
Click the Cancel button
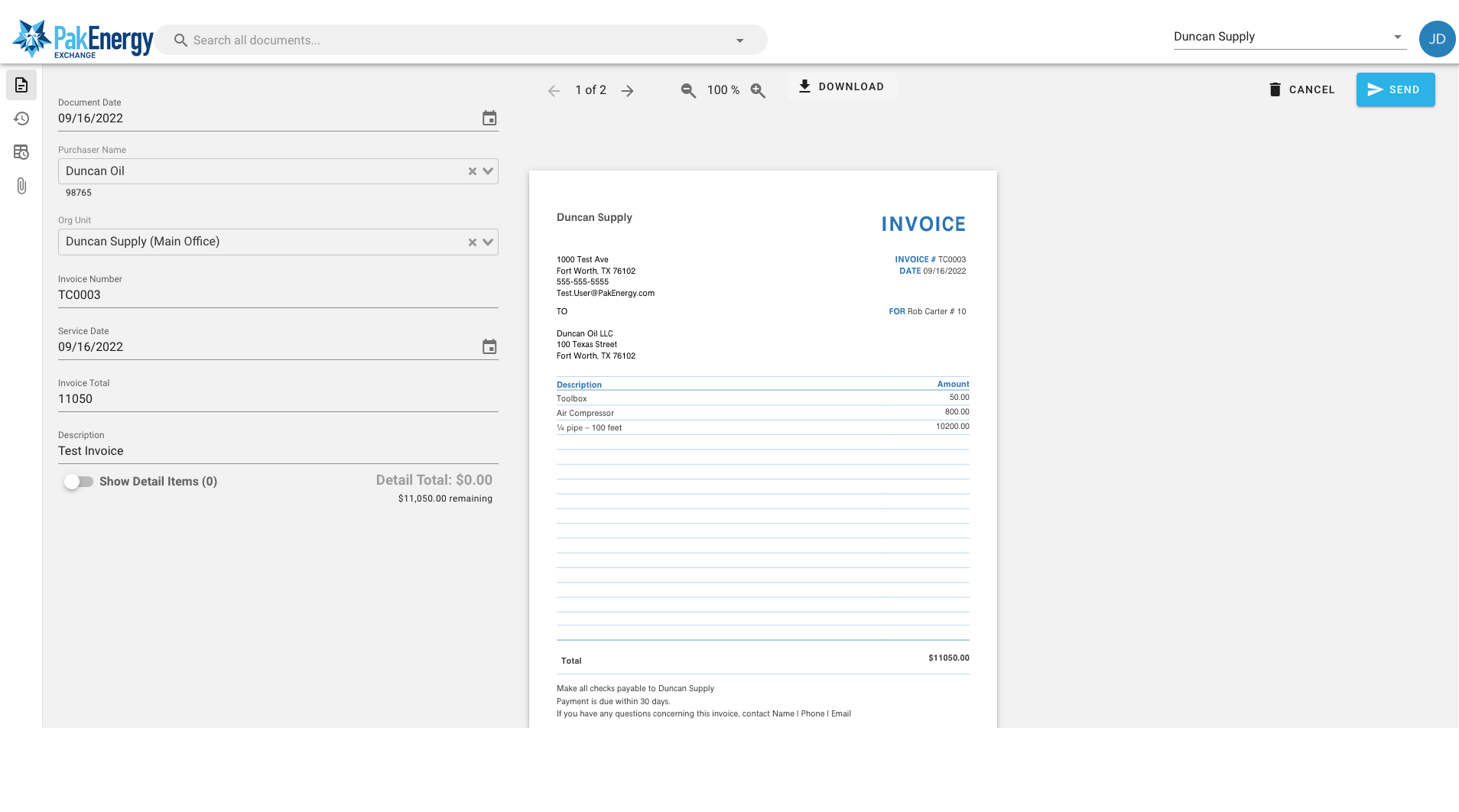(1301, 89)
